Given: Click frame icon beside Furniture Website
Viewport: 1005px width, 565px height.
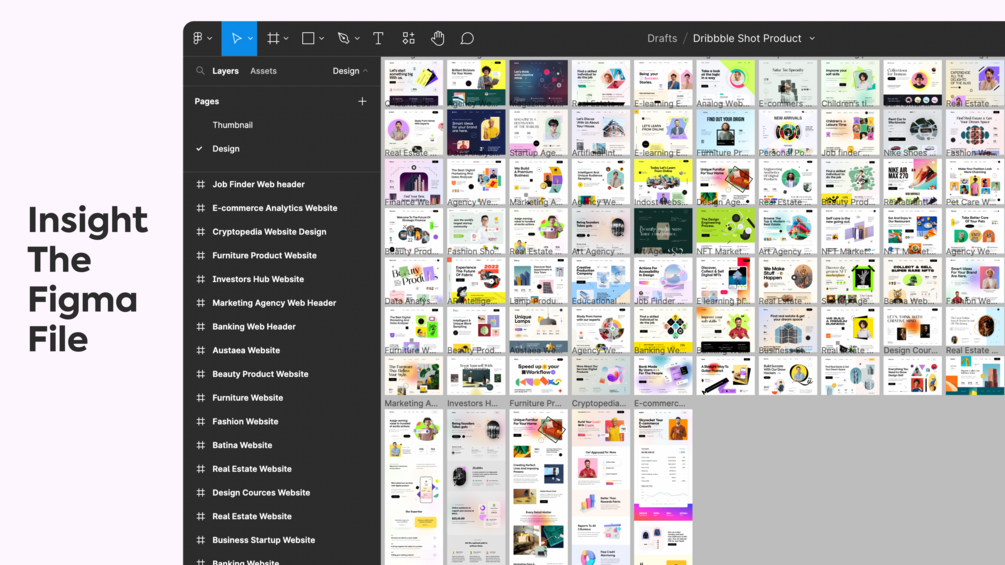Looking at the screenshot, I should [201, 398].
